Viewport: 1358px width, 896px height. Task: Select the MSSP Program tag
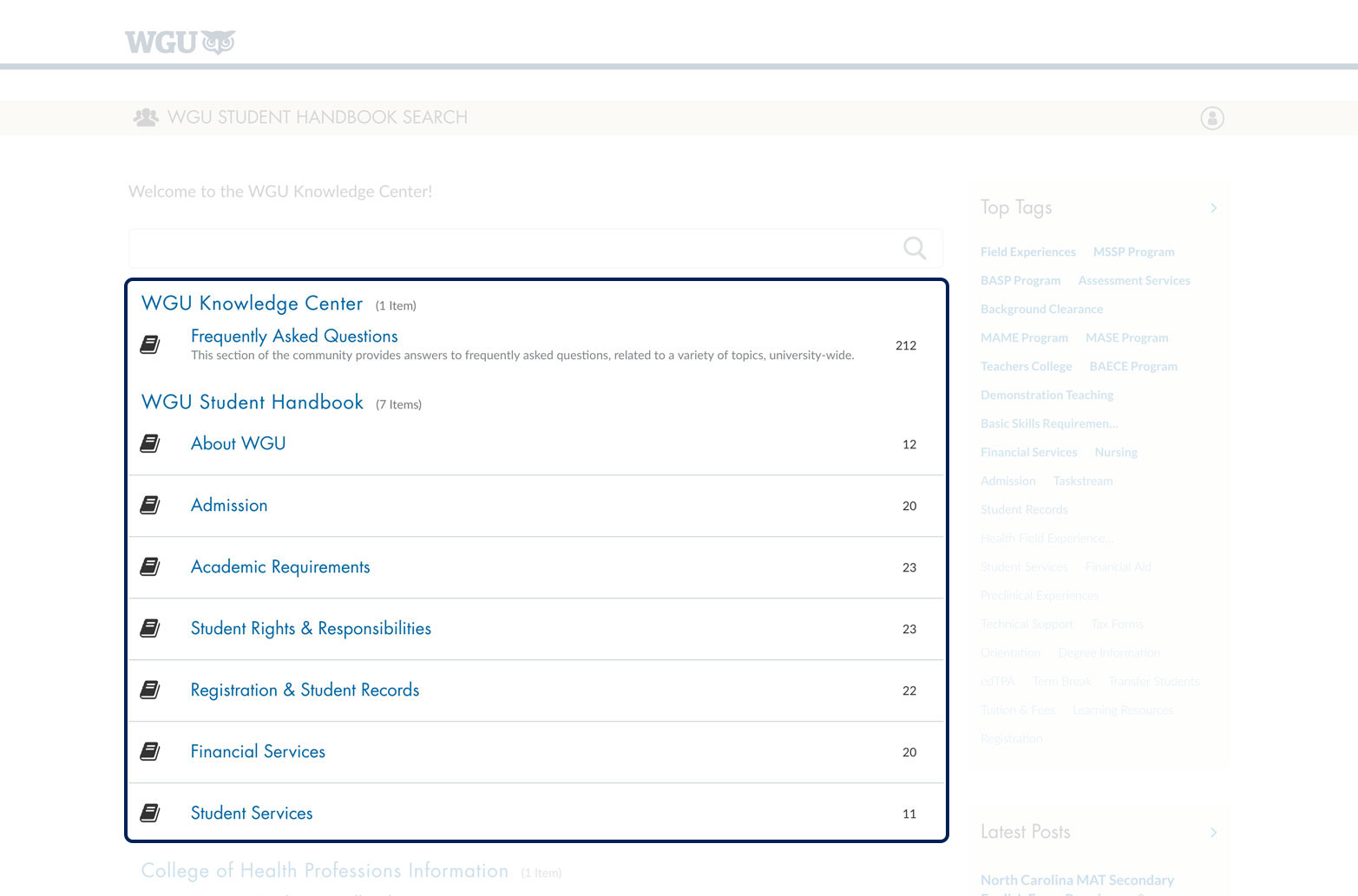[x=1134, y=252]
